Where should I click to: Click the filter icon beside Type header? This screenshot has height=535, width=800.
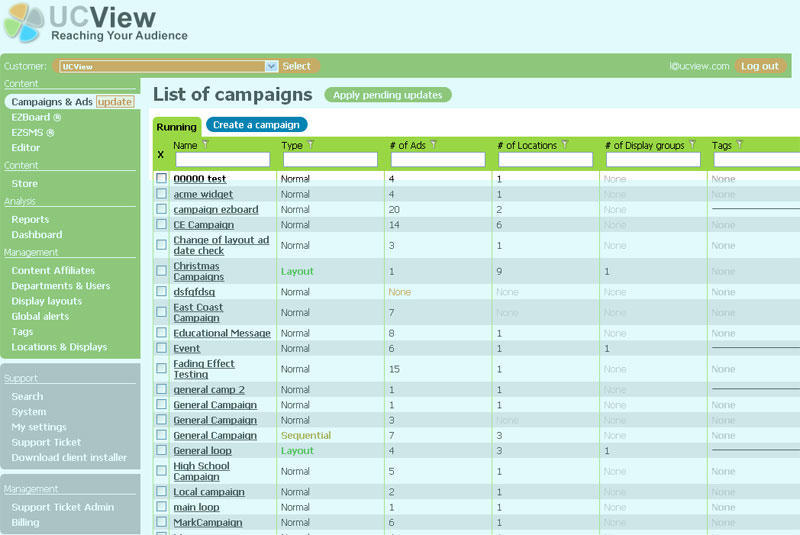pyautogui.click(x=311, y=145)
